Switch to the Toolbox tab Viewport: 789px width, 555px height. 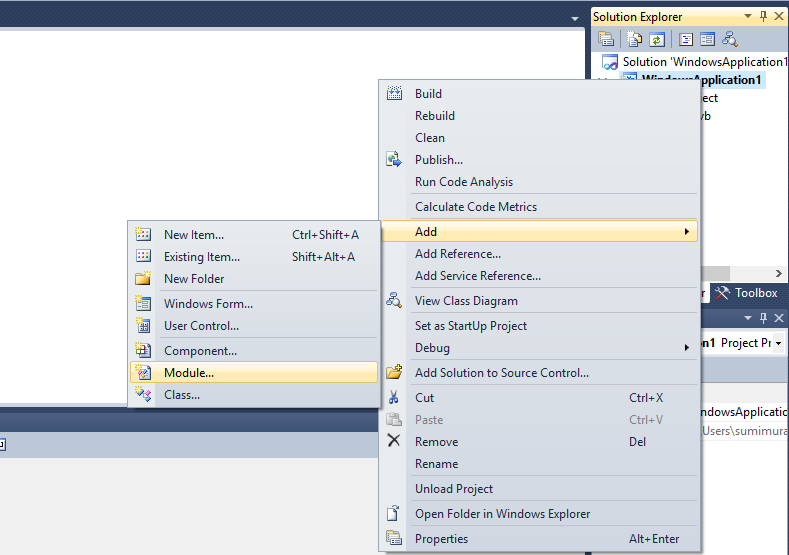coord(747,293)
